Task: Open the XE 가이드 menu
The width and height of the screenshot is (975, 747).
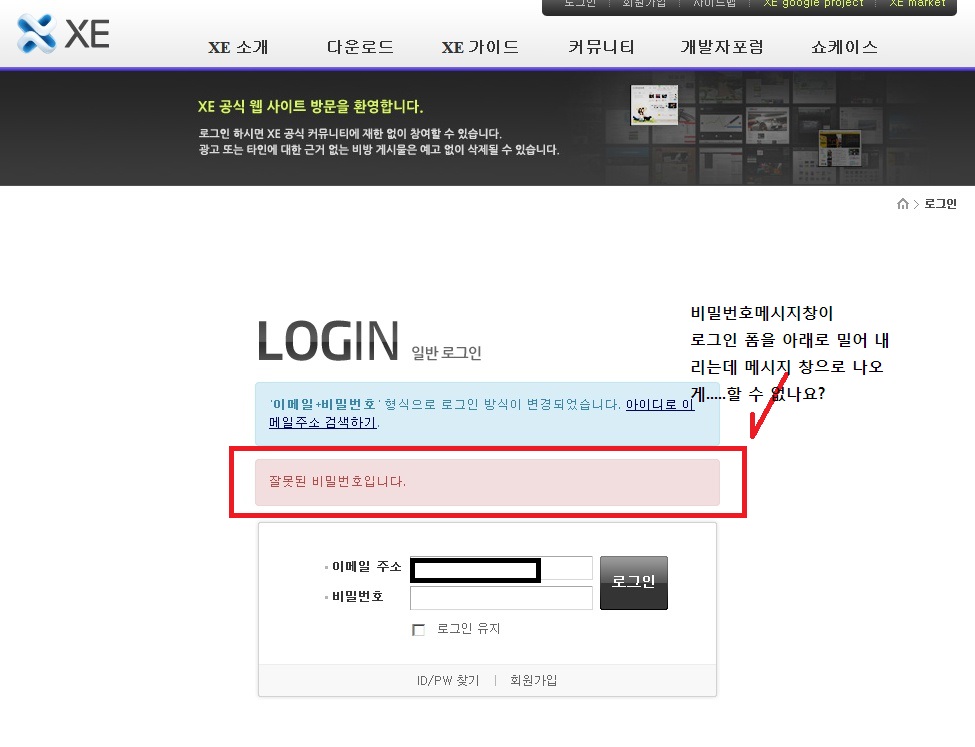Action: coord(480,46)
